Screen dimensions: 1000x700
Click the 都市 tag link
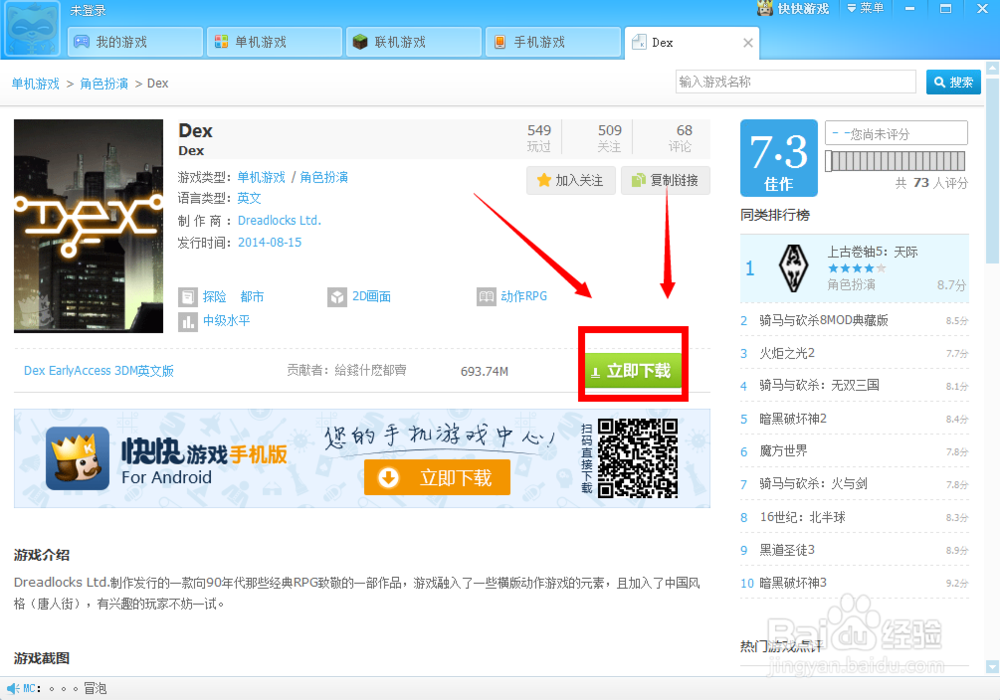pos(252,296)
